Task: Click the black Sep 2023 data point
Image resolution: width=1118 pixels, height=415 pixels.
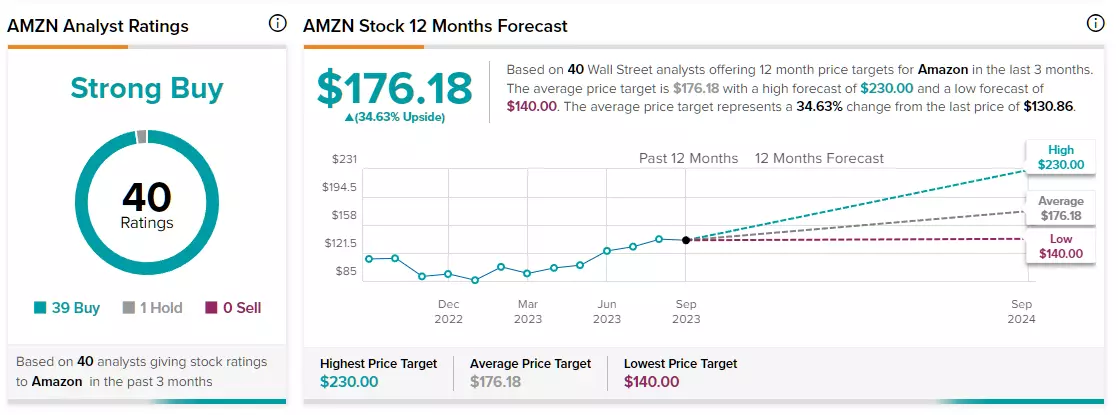Action: 686,240
